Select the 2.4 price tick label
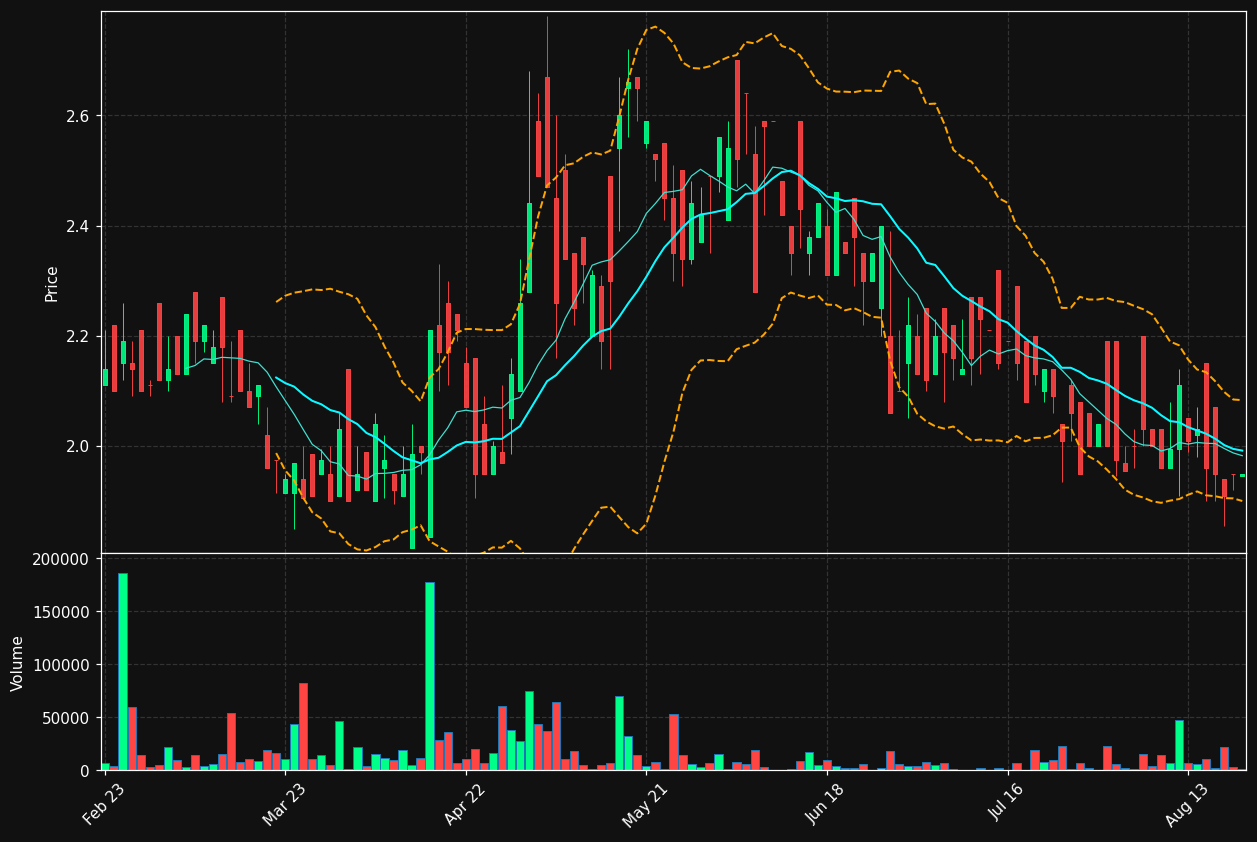 (77, 227)
